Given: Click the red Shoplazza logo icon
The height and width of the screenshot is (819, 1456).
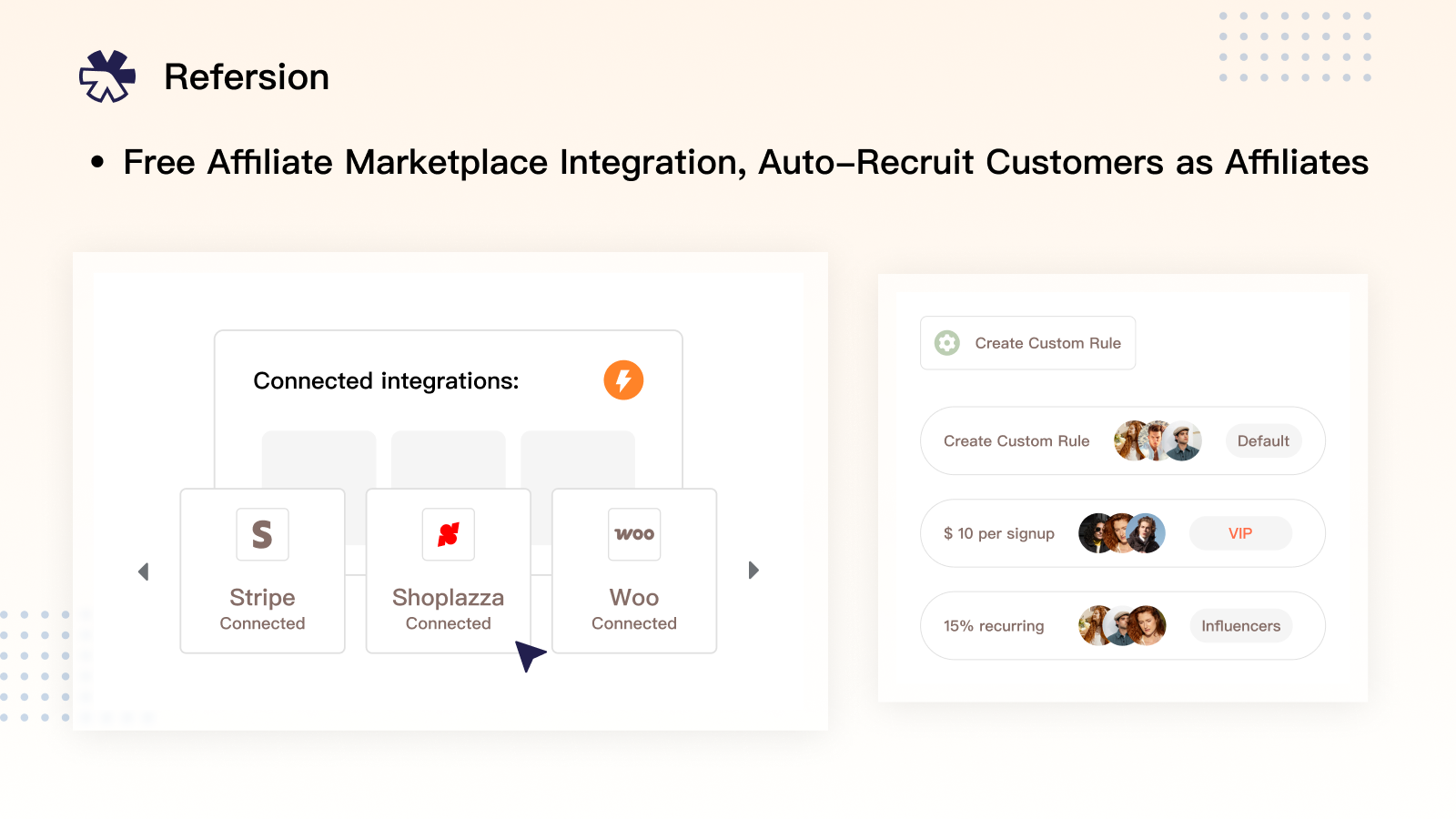Looking at the screenshot, I should pyautogui.click(x=448, y=534).
